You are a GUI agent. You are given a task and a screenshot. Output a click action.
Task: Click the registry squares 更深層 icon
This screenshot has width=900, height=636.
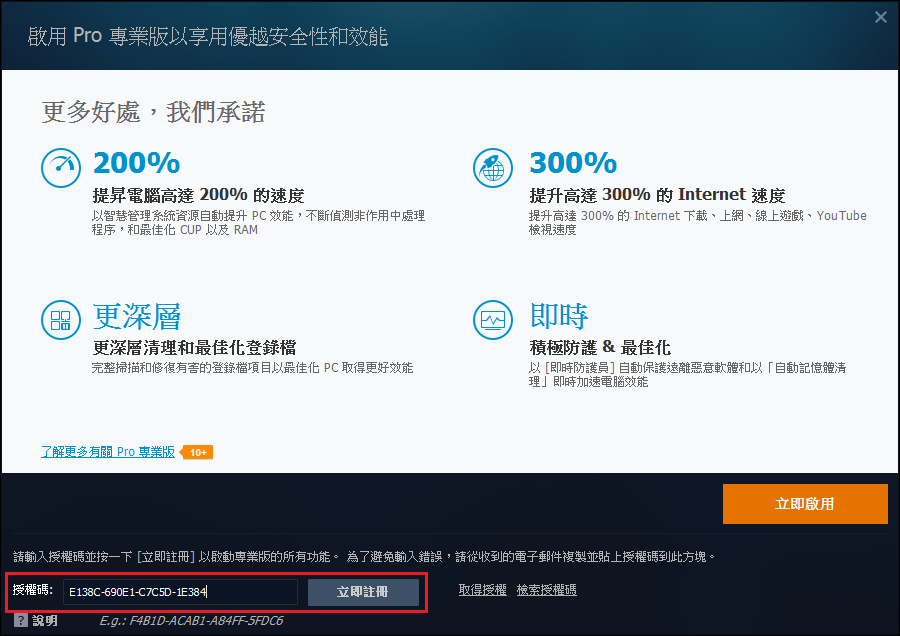click(61, 320)
